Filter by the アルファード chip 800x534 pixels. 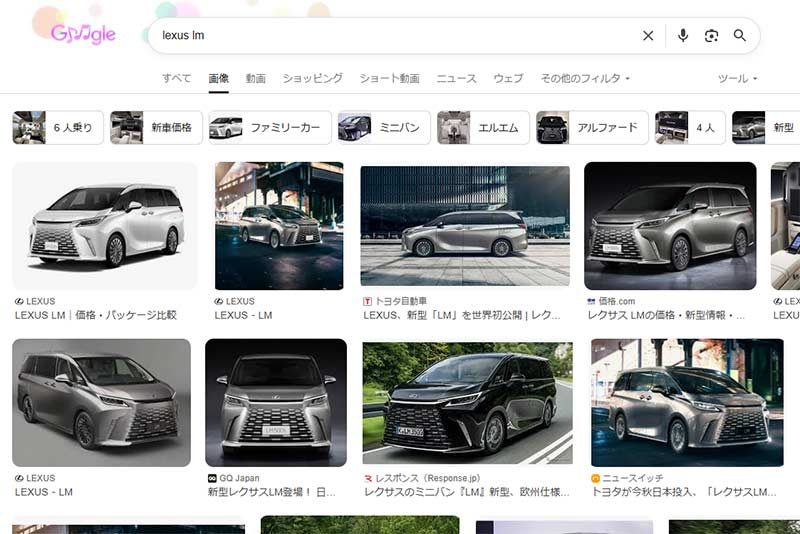tap(592, 128)
